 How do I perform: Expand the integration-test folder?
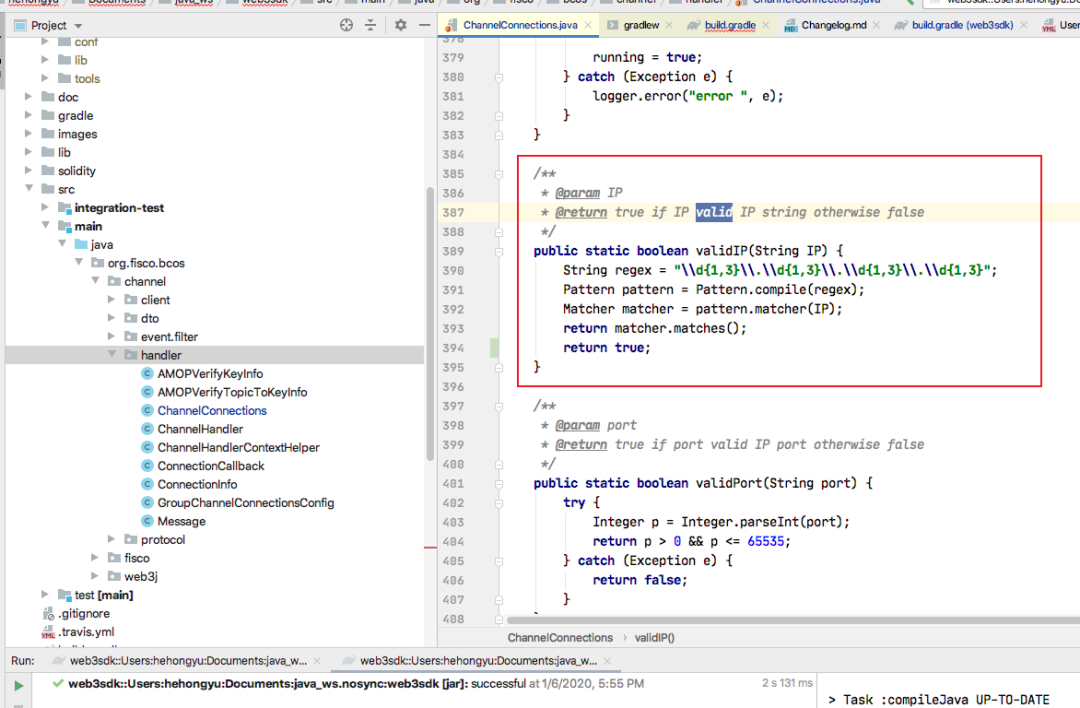click(x=45, y=207)
